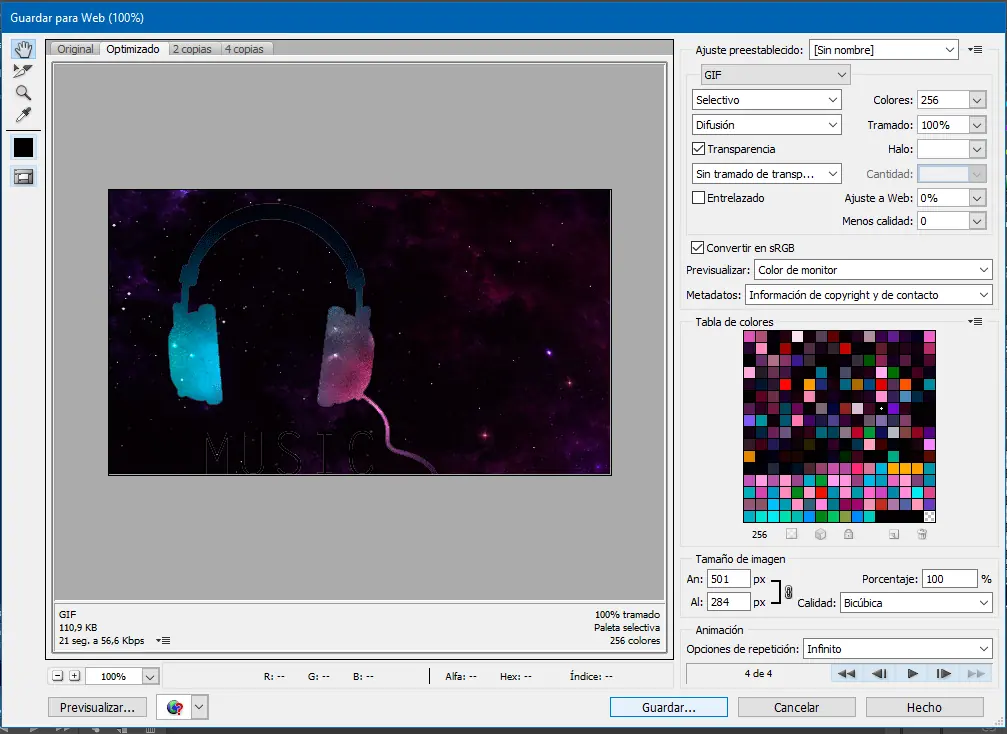Screen dimensions: 1007x734
Task: Switch to the 2 copias tab
Action: click(192, 49)
